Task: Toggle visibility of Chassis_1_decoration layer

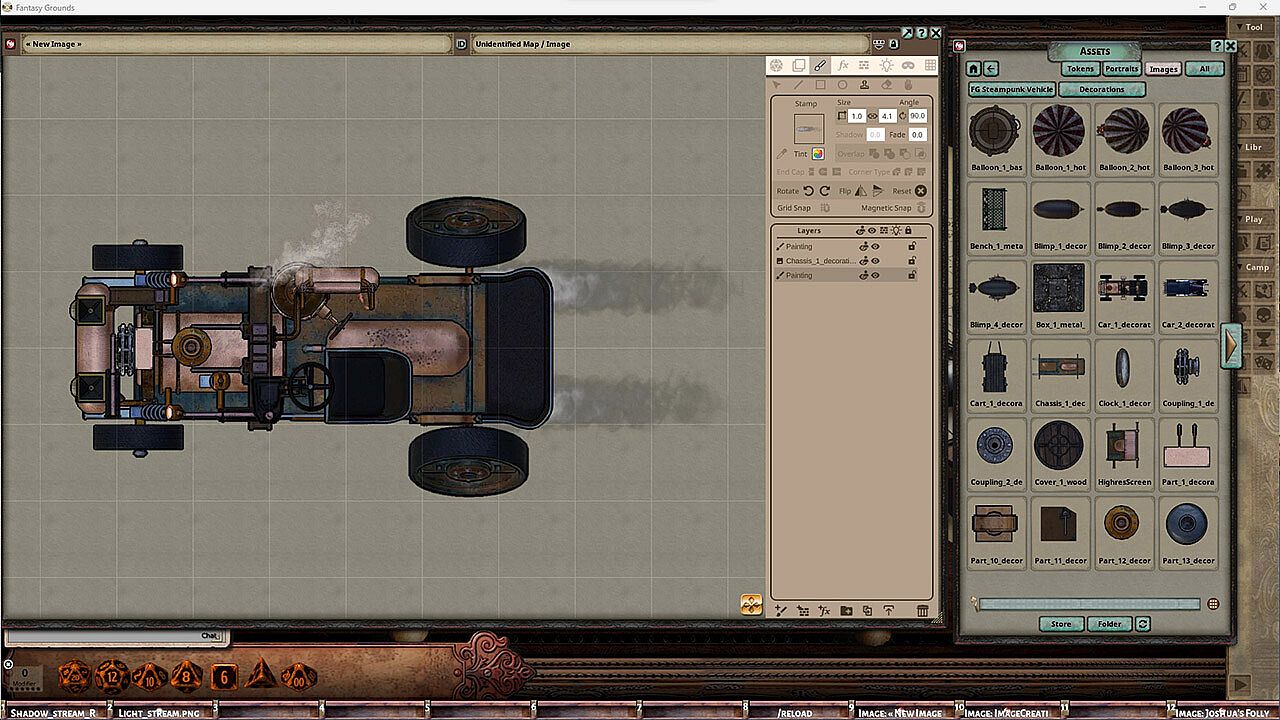Action: (x=875, y=261)
